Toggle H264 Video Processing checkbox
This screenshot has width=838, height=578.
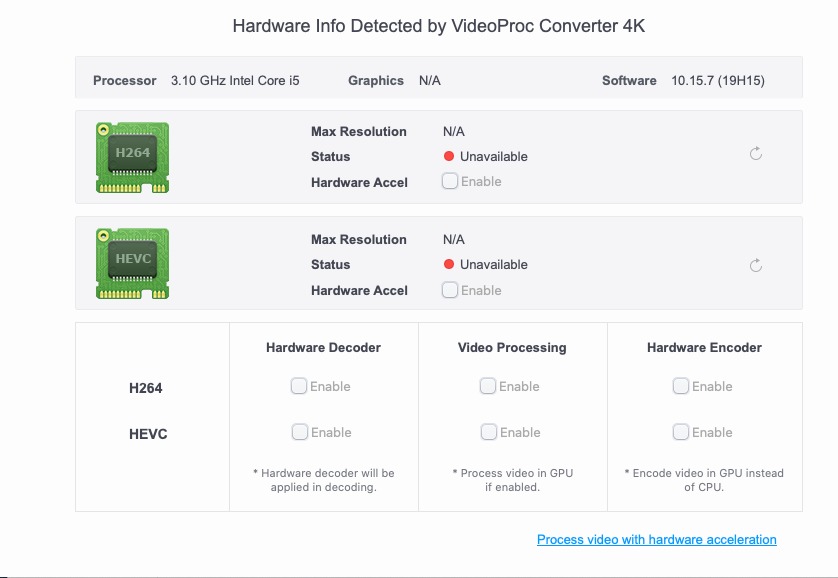point(488,386)
